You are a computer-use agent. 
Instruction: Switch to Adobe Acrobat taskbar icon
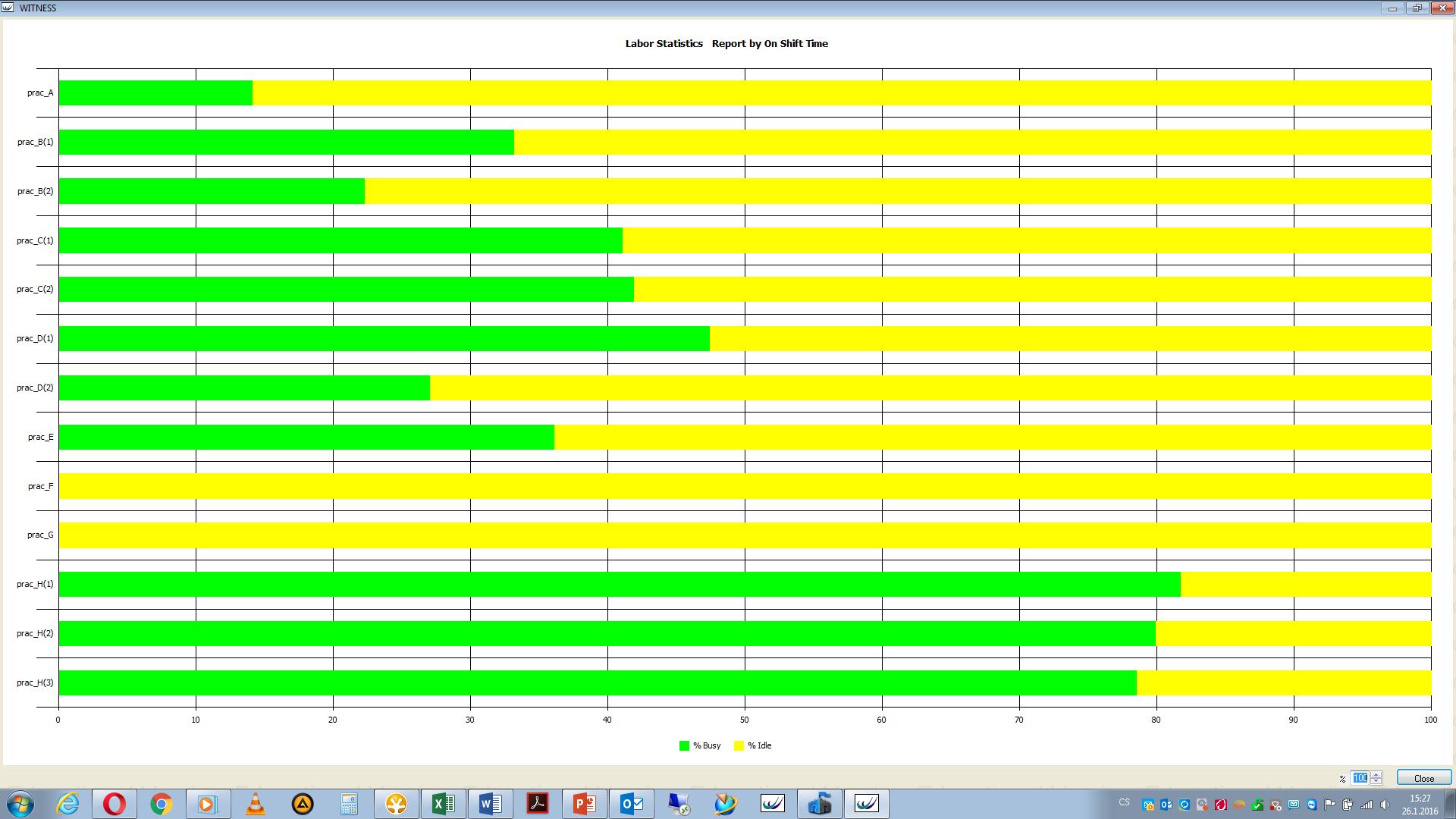pyautogui.click(x=538, y=804)
